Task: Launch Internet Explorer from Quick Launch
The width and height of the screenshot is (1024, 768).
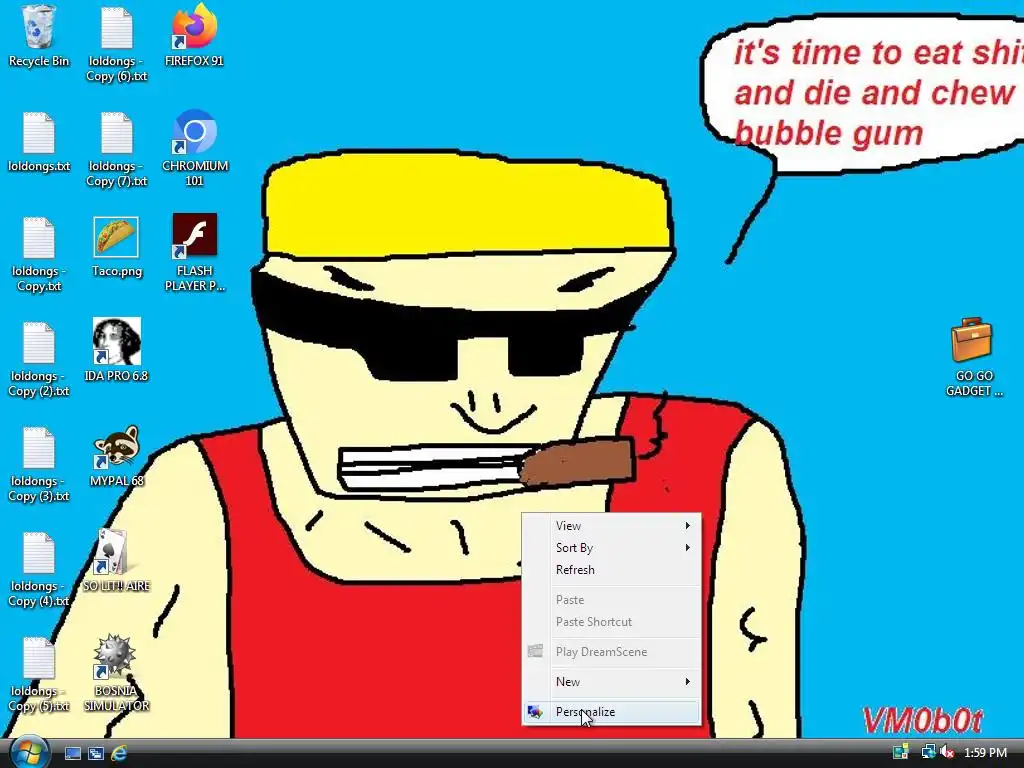Action: pos(119,753)
